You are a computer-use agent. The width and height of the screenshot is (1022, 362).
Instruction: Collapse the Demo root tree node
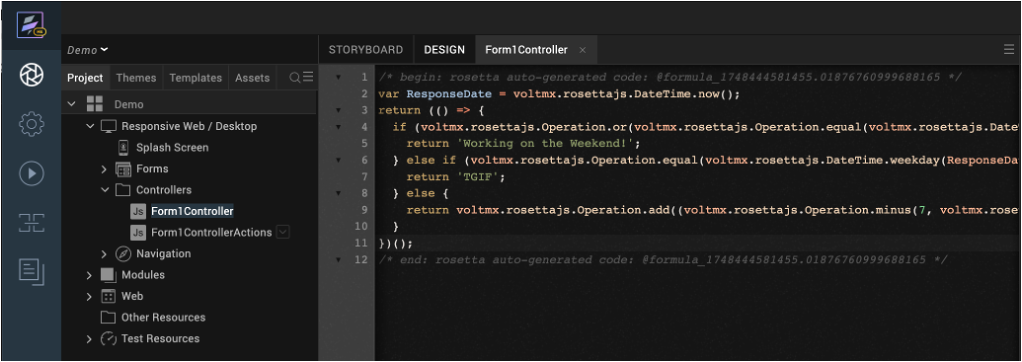point(72,104)
